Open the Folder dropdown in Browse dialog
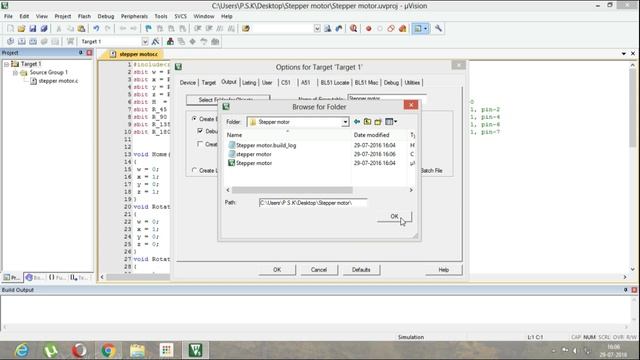 tap(345, 122)
